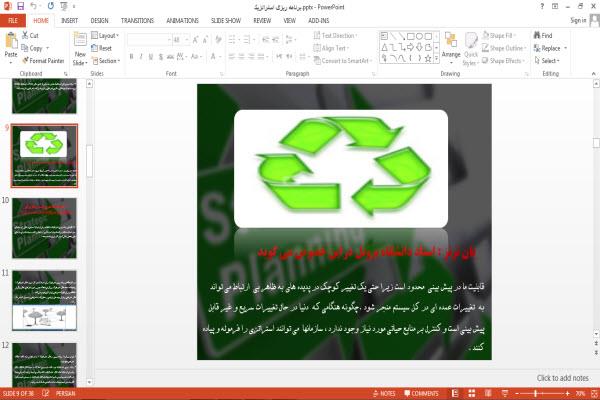Image resolution: width=600 pixels, height=400 pixels.
Task: Click PERSIAN language in status bar
Action: click(65, 393)
